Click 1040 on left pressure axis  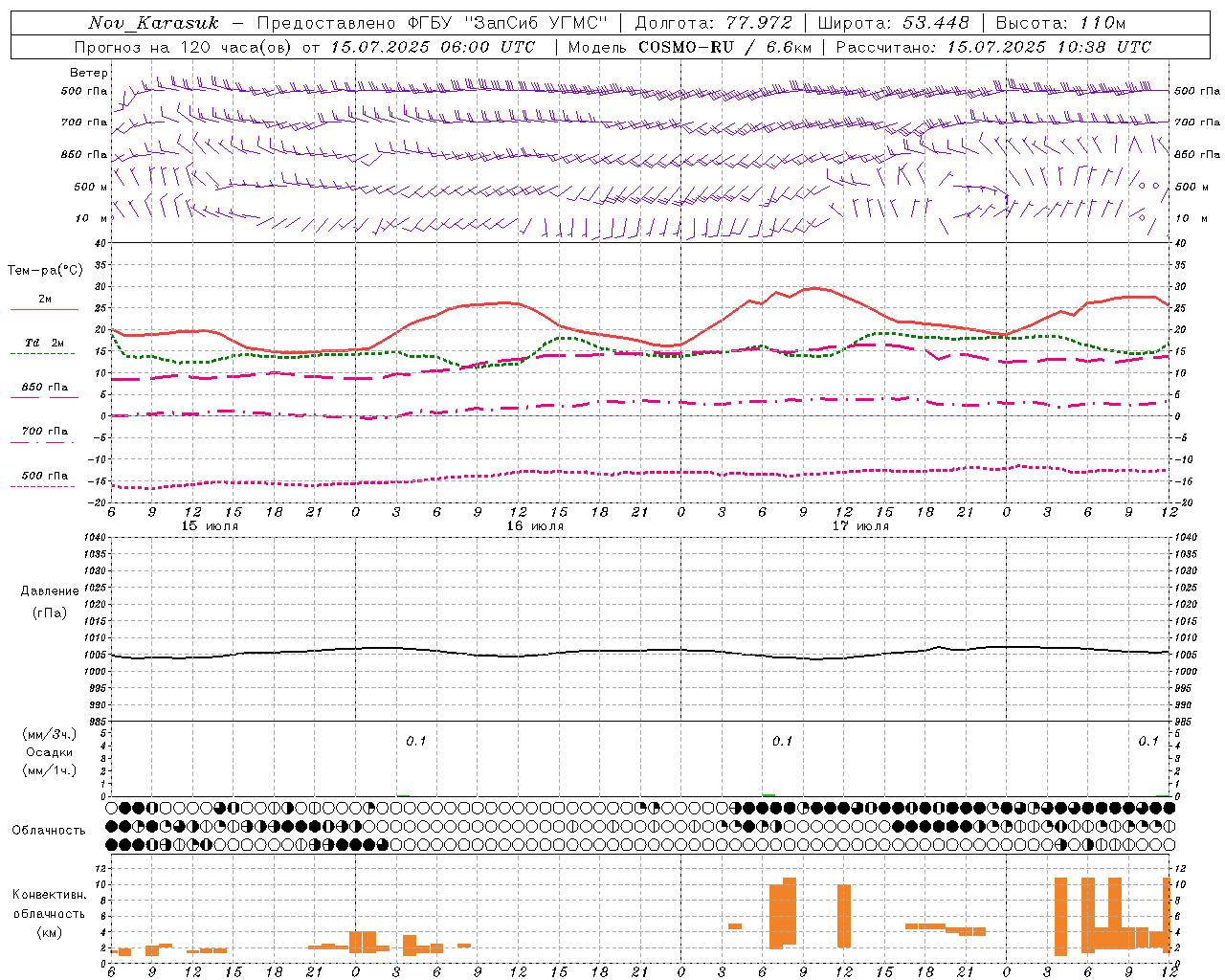(94, 538)
